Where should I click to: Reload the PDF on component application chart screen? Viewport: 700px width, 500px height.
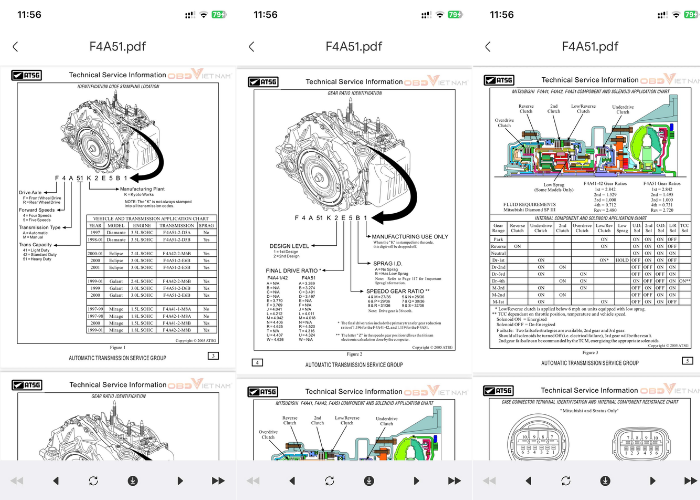point(566,481)
